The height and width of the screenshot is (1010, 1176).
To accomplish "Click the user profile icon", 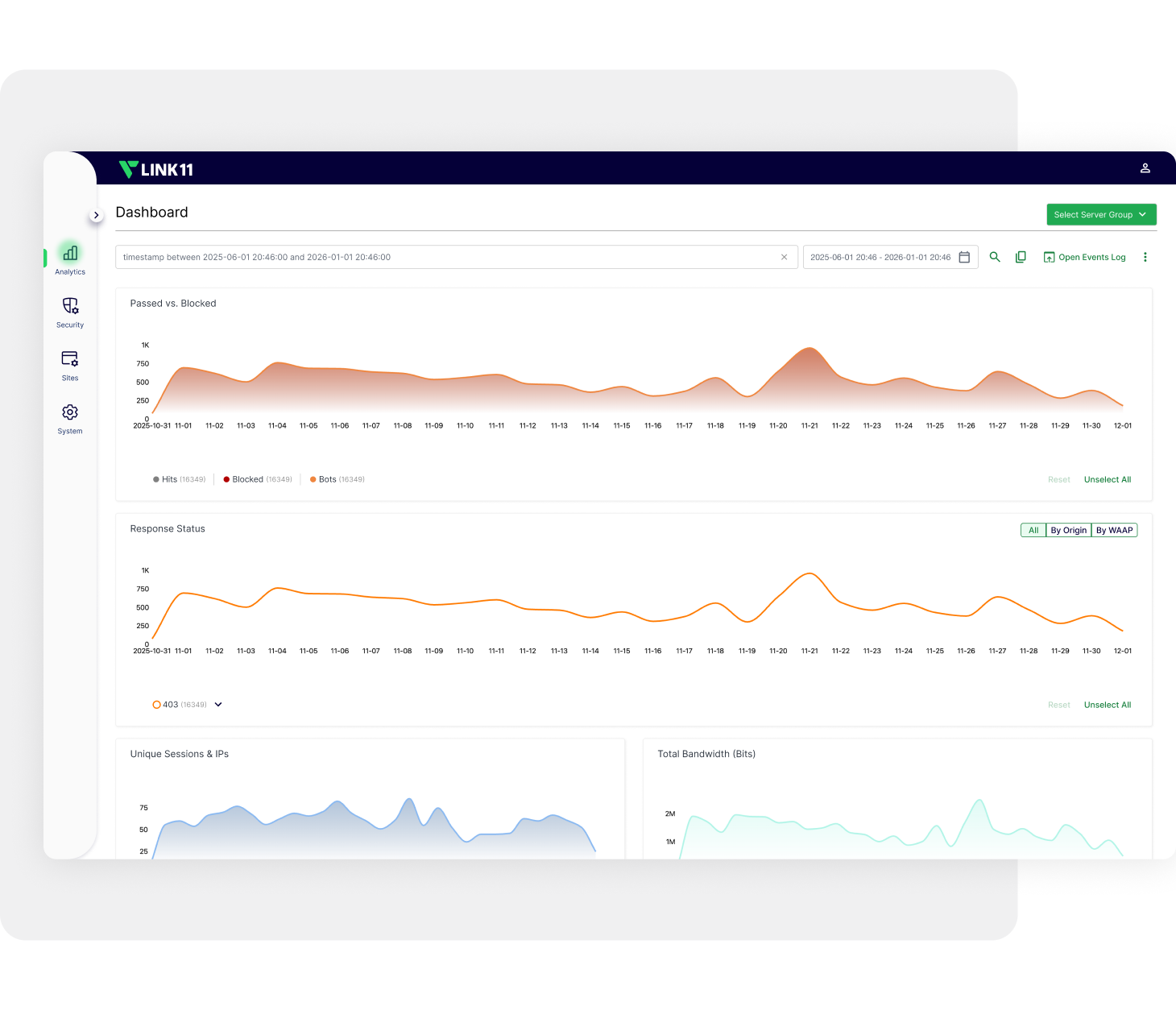I will (x=1145, y=168).
